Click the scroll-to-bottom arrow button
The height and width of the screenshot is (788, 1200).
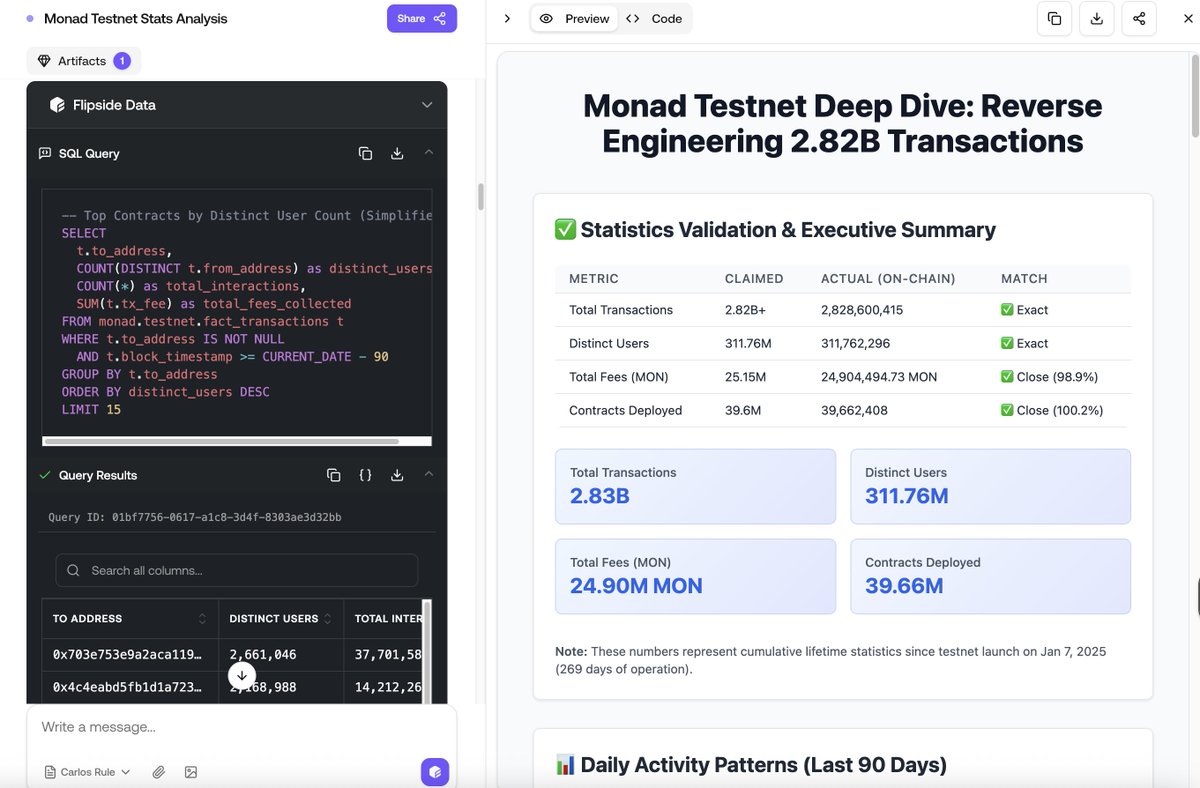pos(241,675)
